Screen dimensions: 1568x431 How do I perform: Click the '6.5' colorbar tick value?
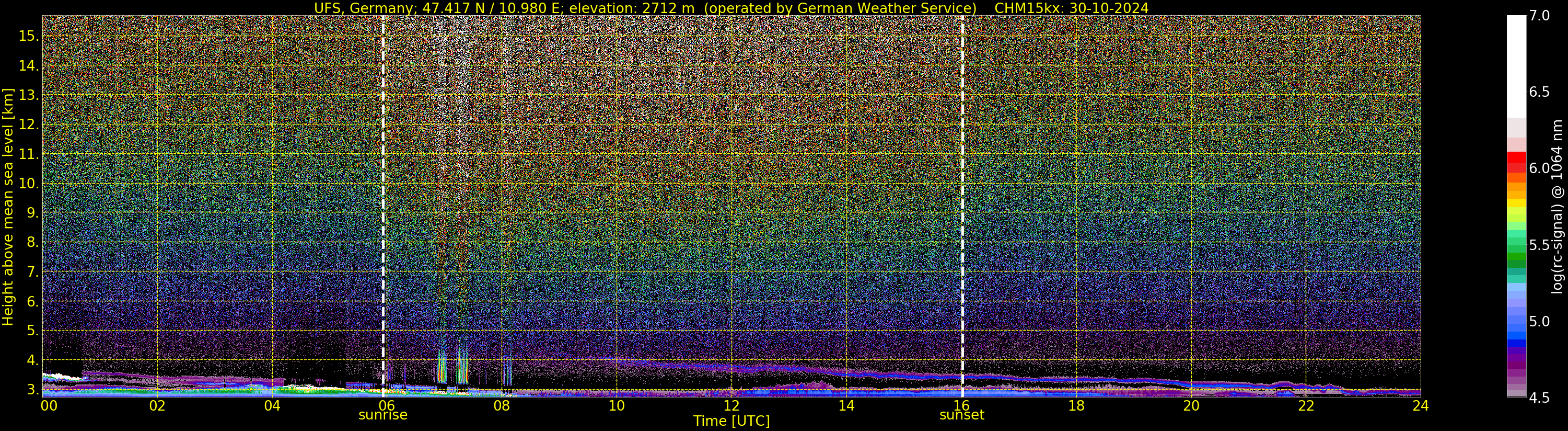click(x=1539, y=92)
